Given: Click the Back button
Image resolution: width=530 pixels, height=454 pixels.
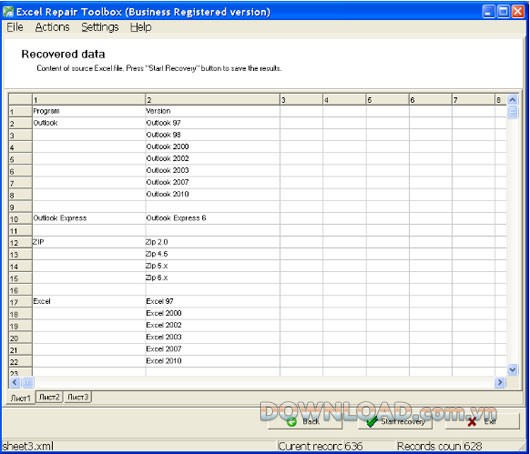Looking at the screenshot, I should click(x=305, y=421).
